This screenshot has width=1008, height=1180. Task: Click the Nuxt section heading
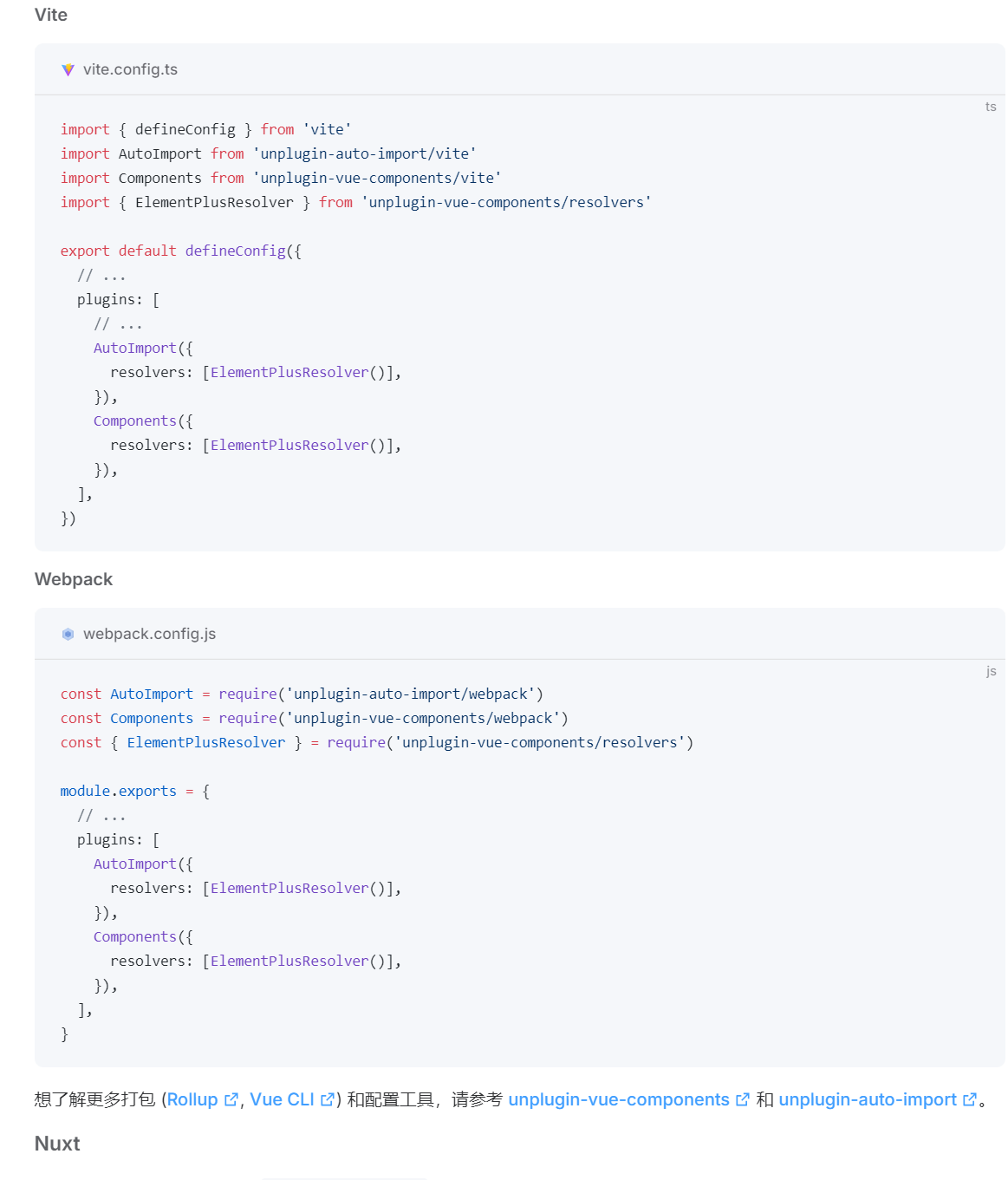57,1144
